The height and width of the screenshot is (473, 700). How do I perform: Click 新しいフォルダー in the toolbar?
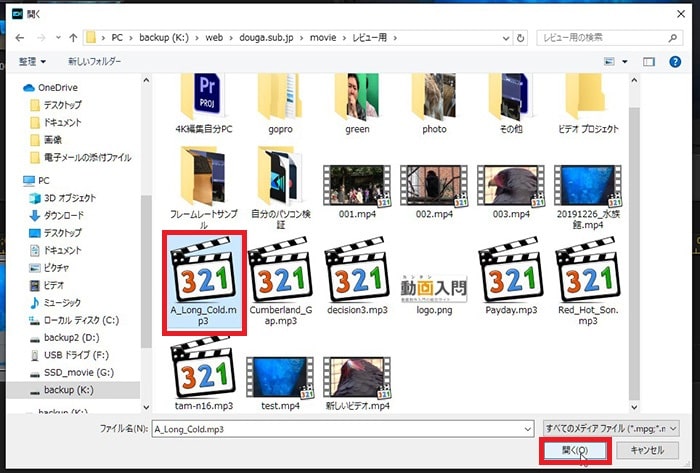tap(94, 62)
